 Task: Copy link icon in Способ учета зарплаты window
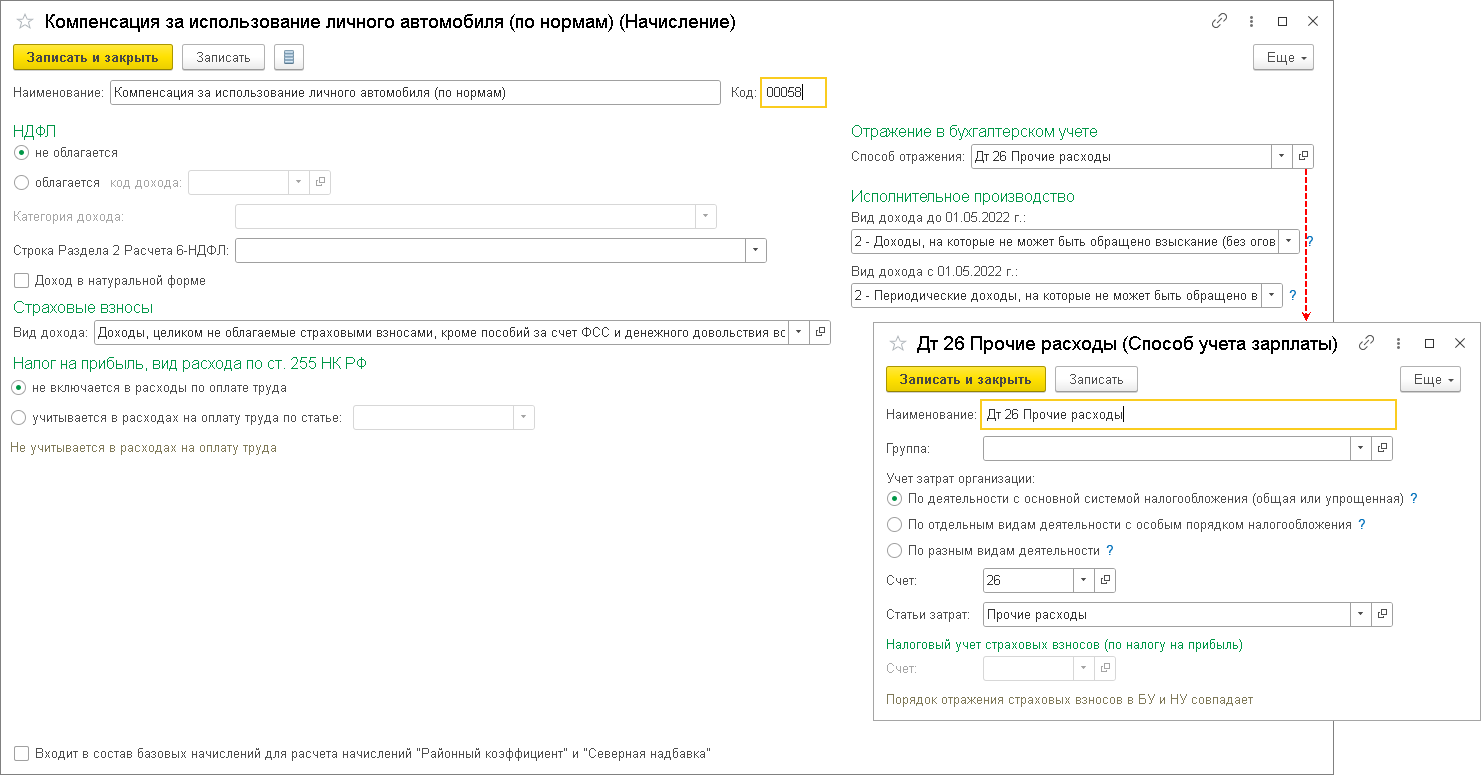point(1367,343)
